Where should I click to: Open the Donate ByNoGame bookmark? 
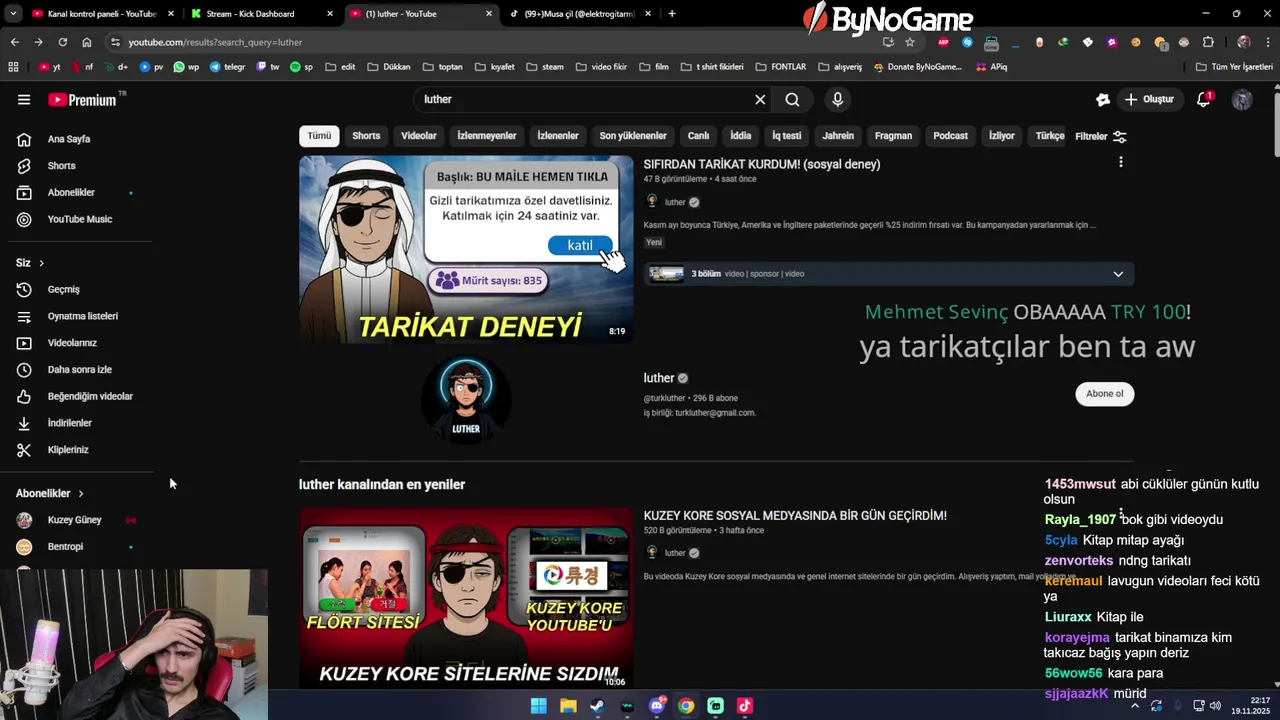pyautogui.click(x=917, y=67)
